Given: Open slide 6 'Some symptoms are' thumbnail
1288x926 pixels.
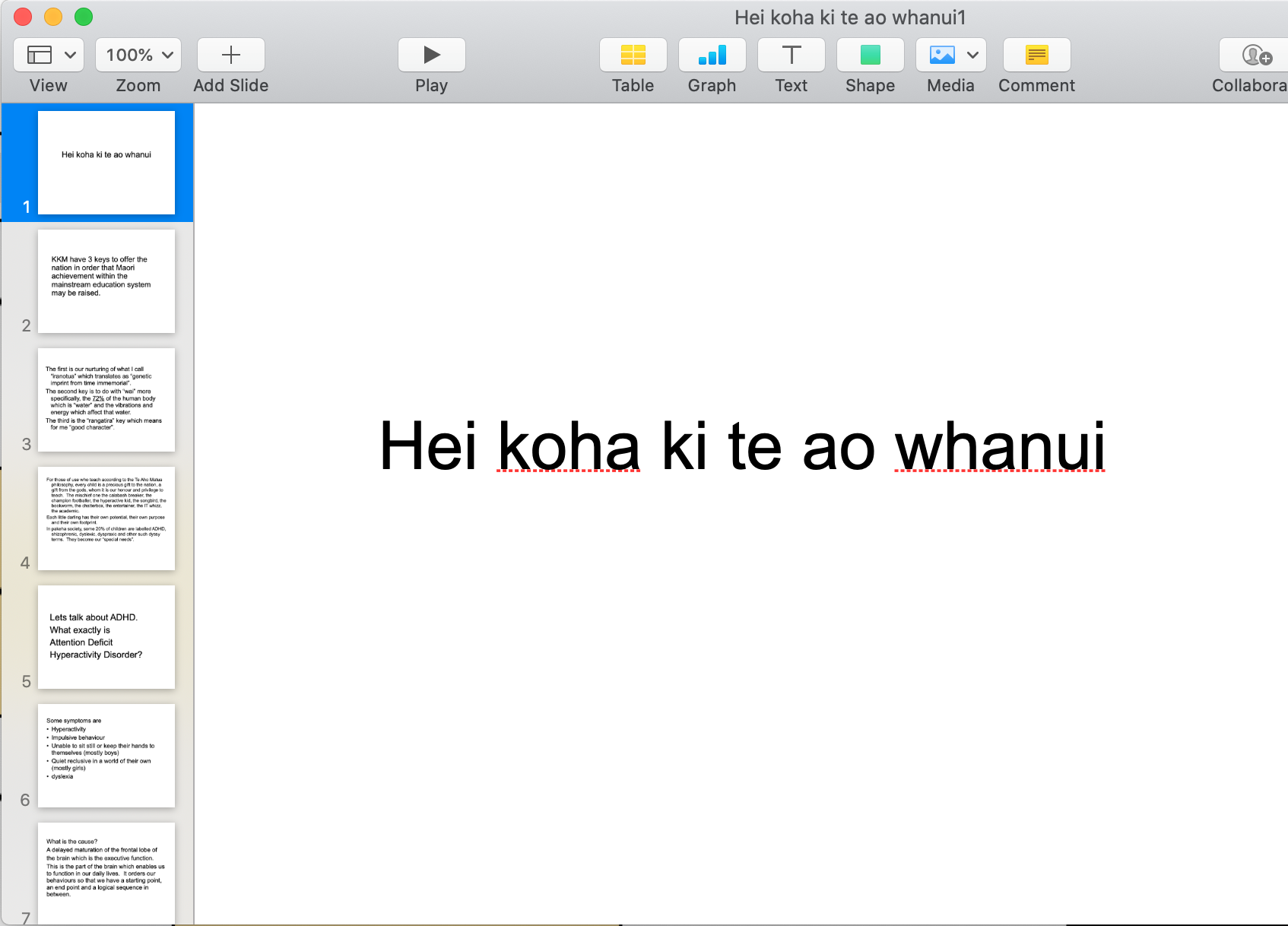Looking at the screenshot, I should point(106,756).
